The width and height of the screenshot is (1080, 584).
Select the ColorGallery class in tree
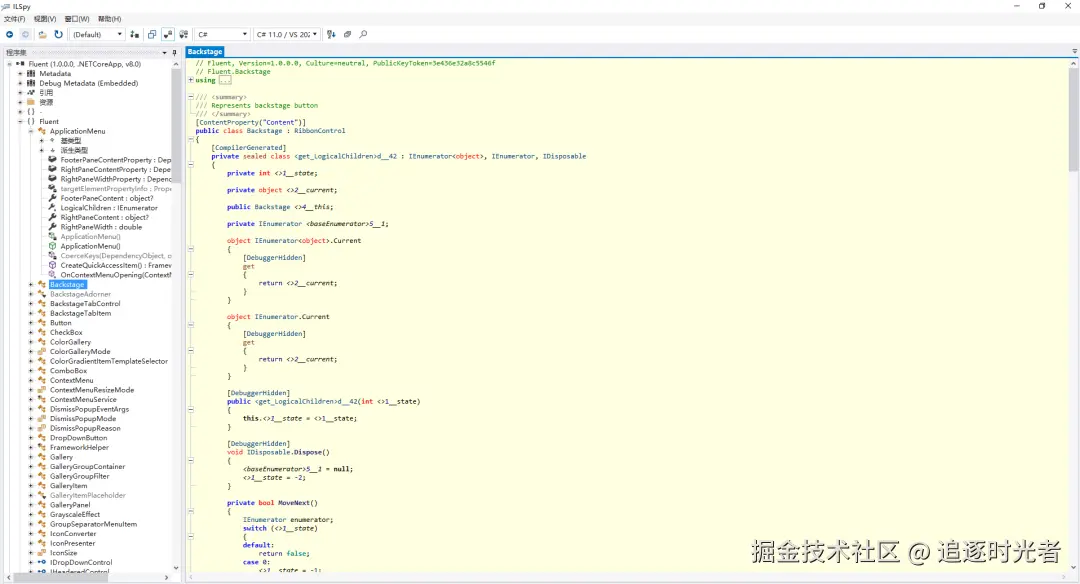(70, 342)
